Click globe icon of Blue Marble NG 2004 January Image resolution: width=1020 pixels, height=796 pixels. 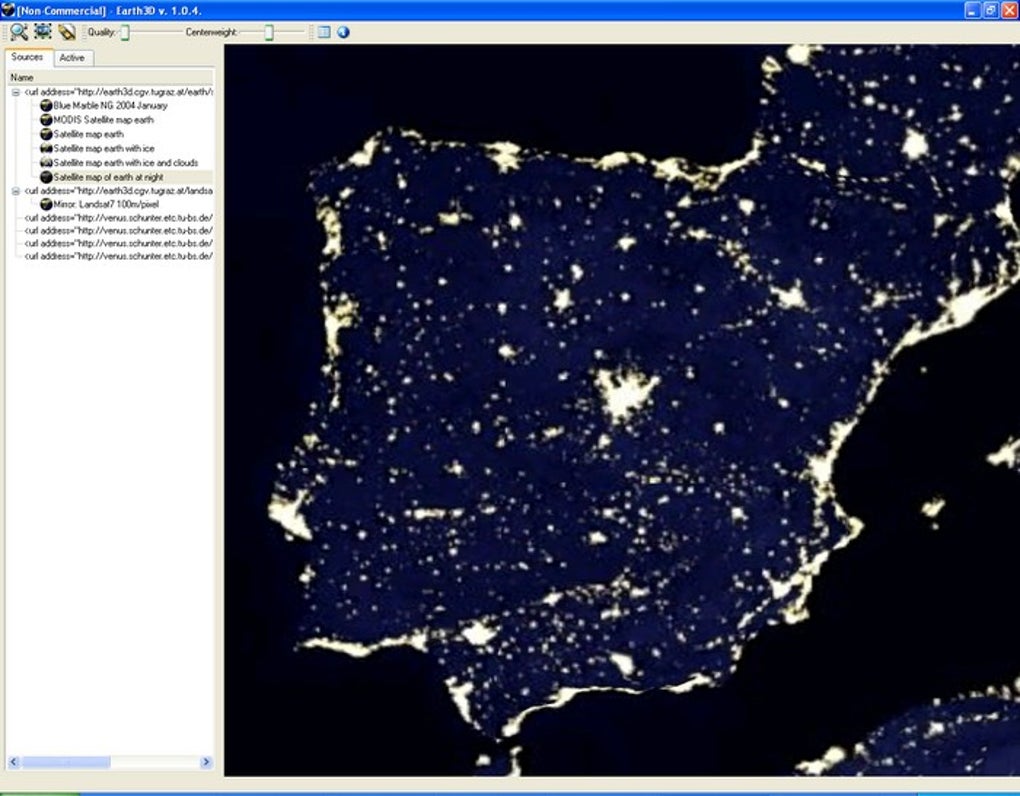[x=46, y=105]
